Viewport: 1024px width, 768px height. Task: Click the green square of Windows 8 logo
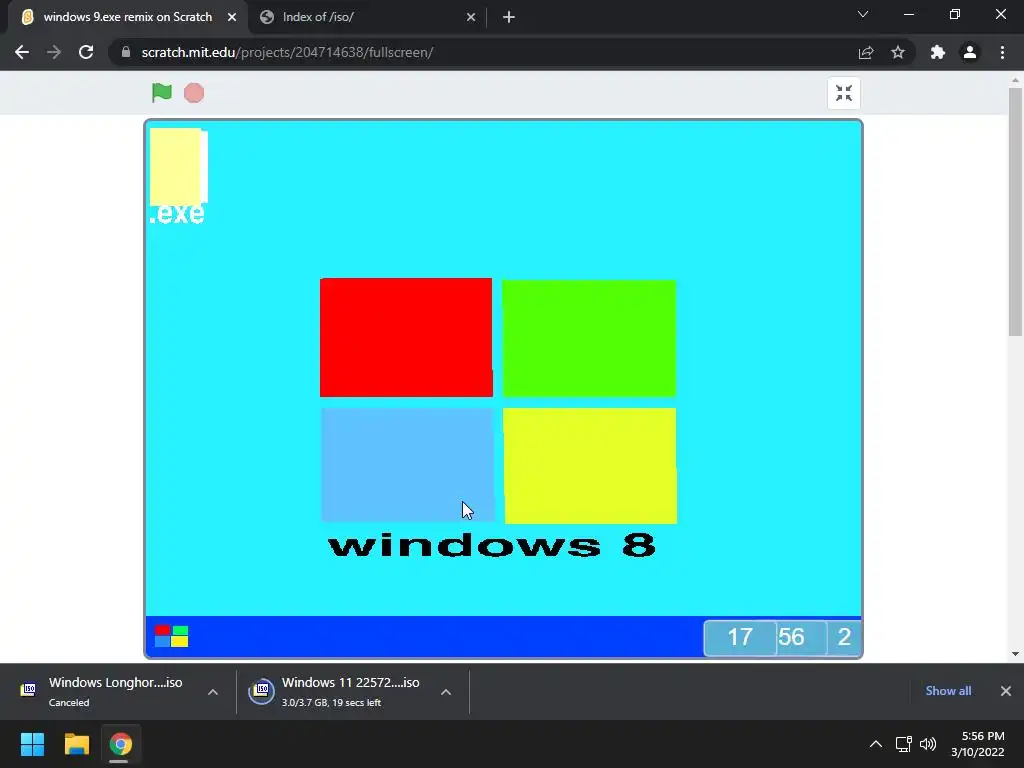[589, 338]
